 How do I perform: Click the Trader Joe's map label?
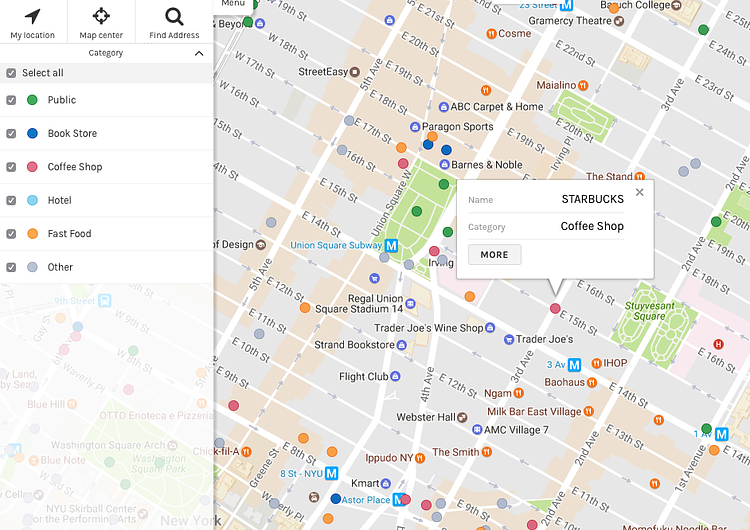coord(545,340)
